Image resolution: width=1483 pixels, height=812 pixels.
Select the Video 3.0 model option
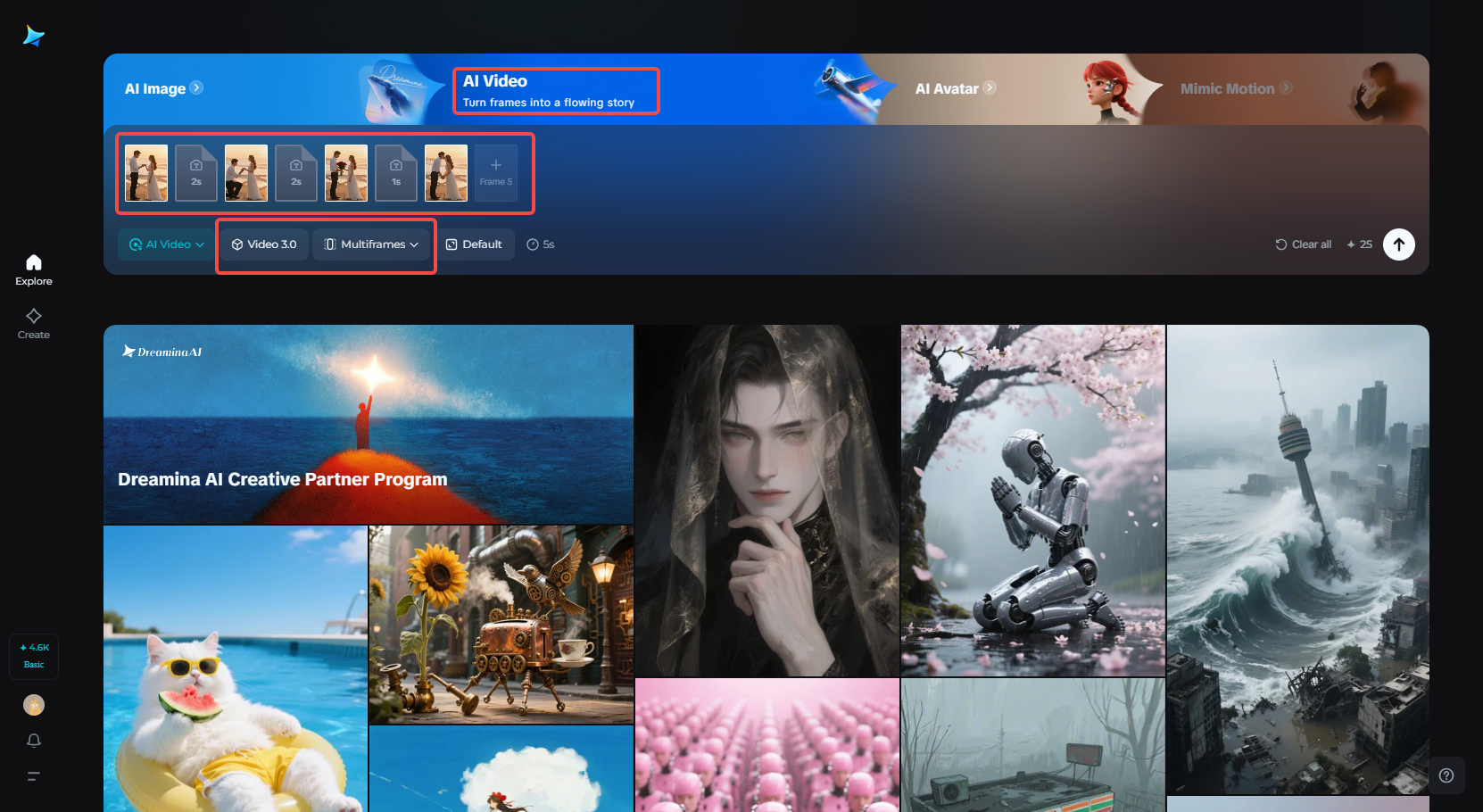(262, 244)
